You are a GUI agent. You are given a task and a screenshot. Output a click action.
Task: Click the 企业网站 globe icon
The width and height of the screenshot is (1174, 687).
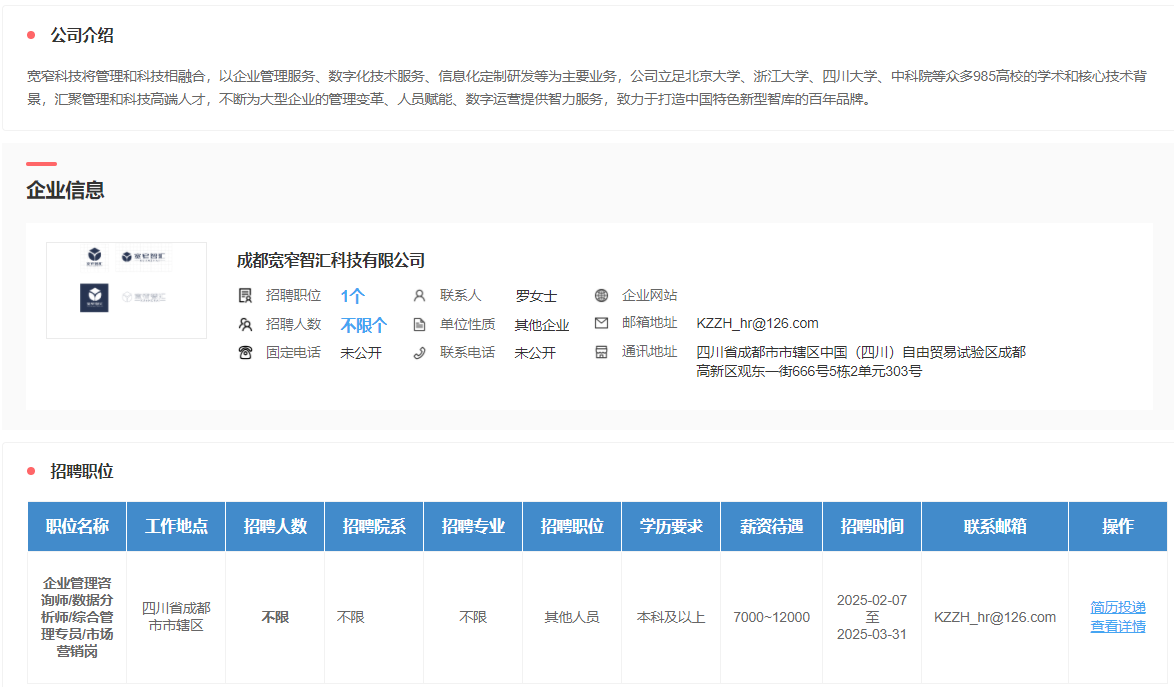[601, 295]
